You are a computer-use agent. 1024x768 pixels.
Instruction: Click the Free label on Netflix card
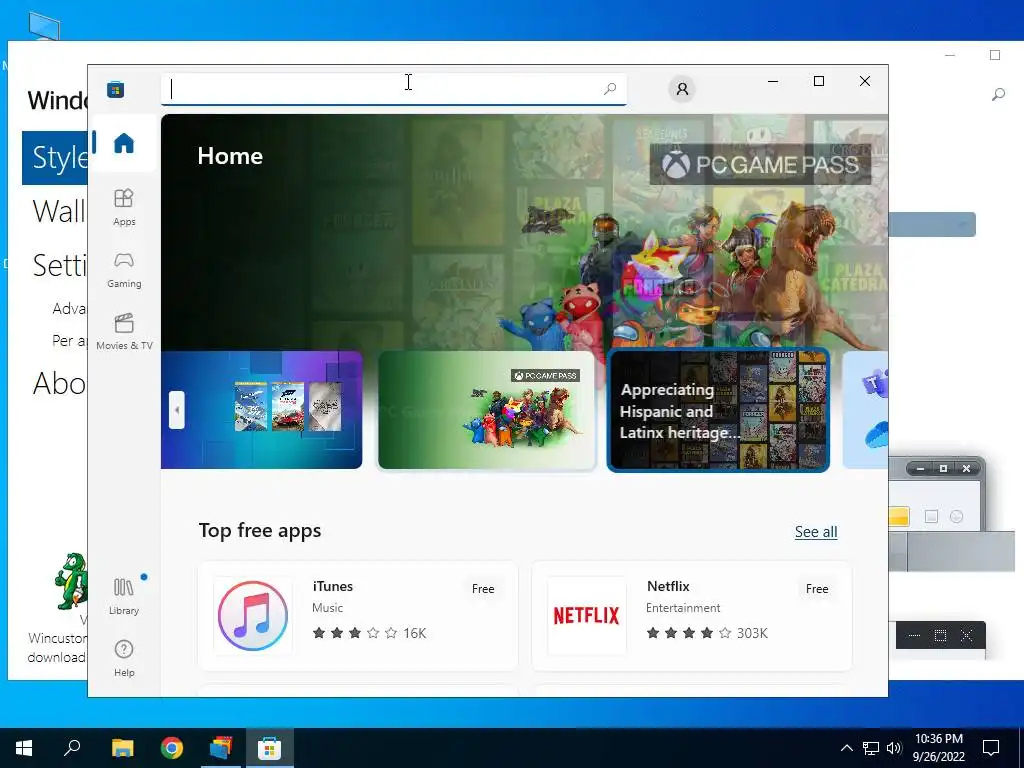click(x=816, y=588)
